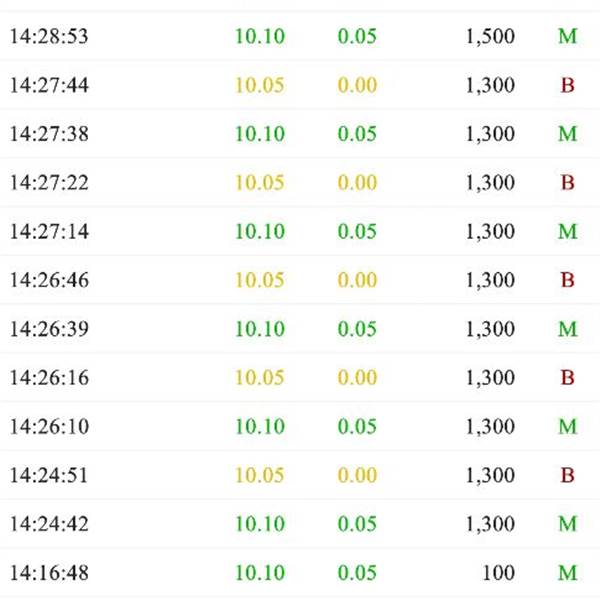Viewport: 600px width, 600px height.
Task: Select the 14:27:22 timestamp
Action: (x=49, y=183)
